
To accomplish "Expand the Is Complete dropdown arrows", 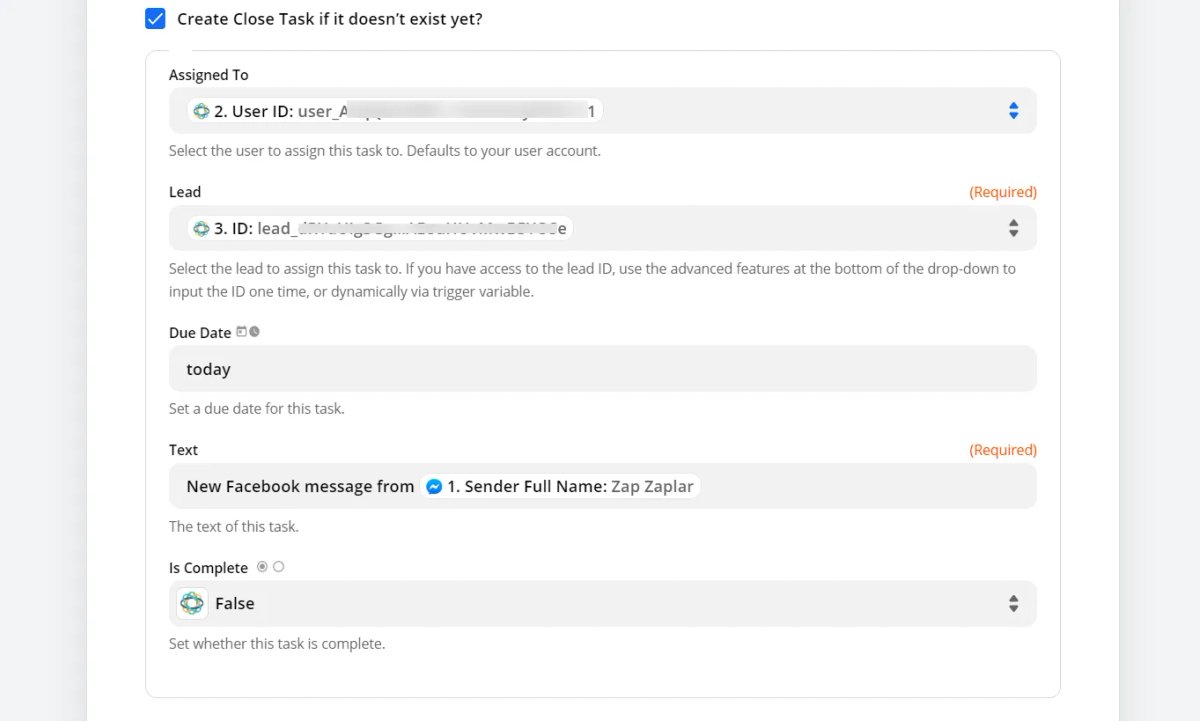I will 1013,604.
